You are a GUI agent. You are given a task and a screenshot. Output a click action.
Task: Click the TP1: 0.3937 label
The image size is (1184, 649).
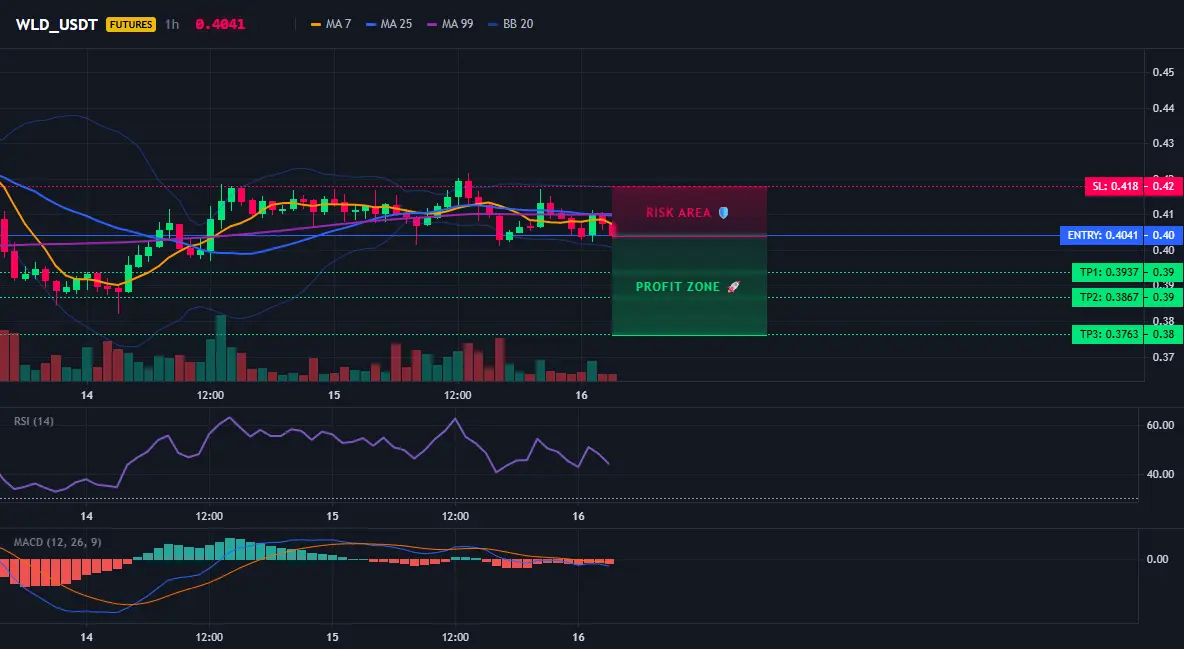click(x=1108, y=273)
